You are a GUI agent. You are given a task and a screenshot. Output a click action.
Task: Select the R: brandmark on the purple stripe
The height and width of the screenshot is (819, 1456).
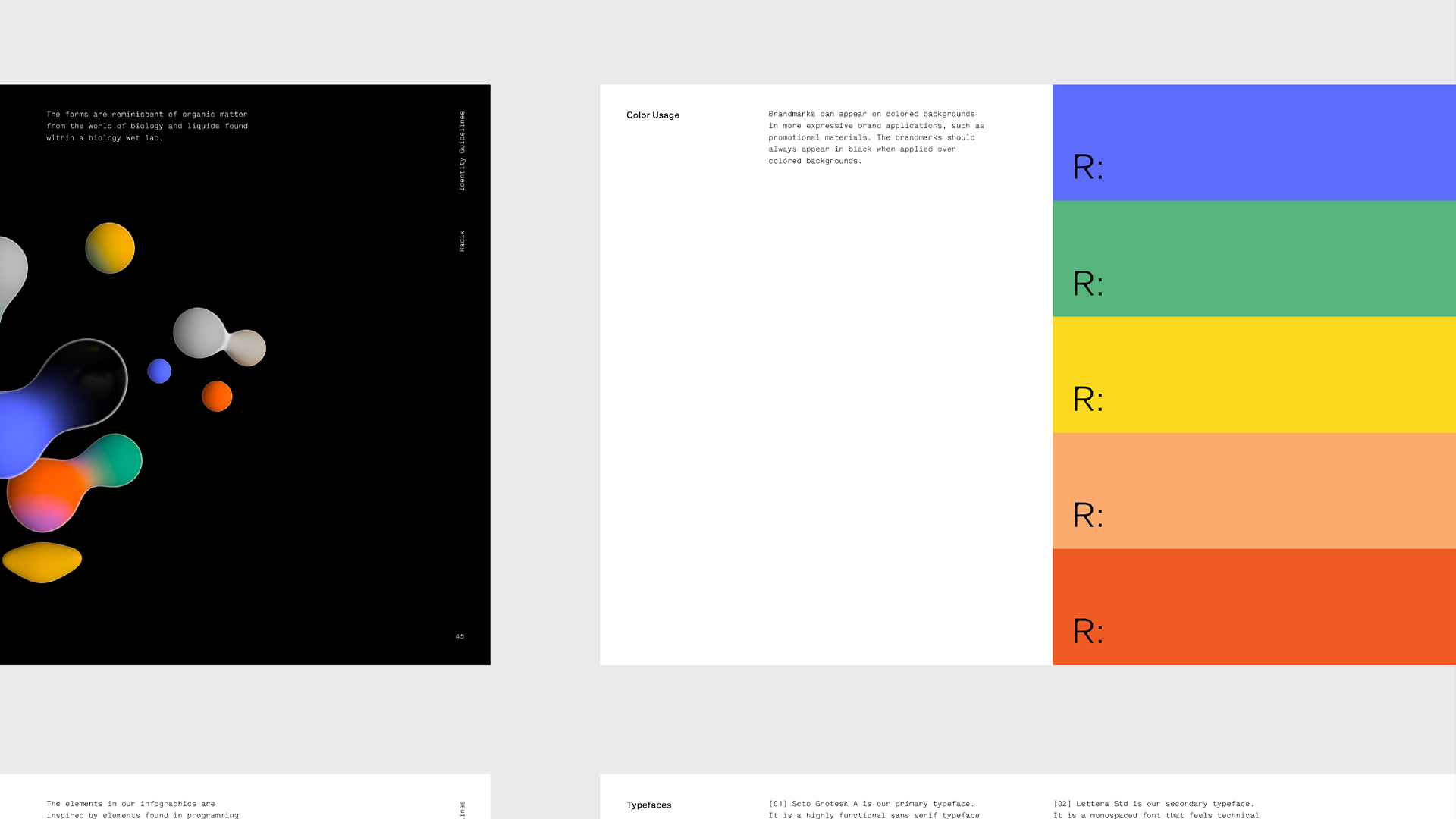1087,167
